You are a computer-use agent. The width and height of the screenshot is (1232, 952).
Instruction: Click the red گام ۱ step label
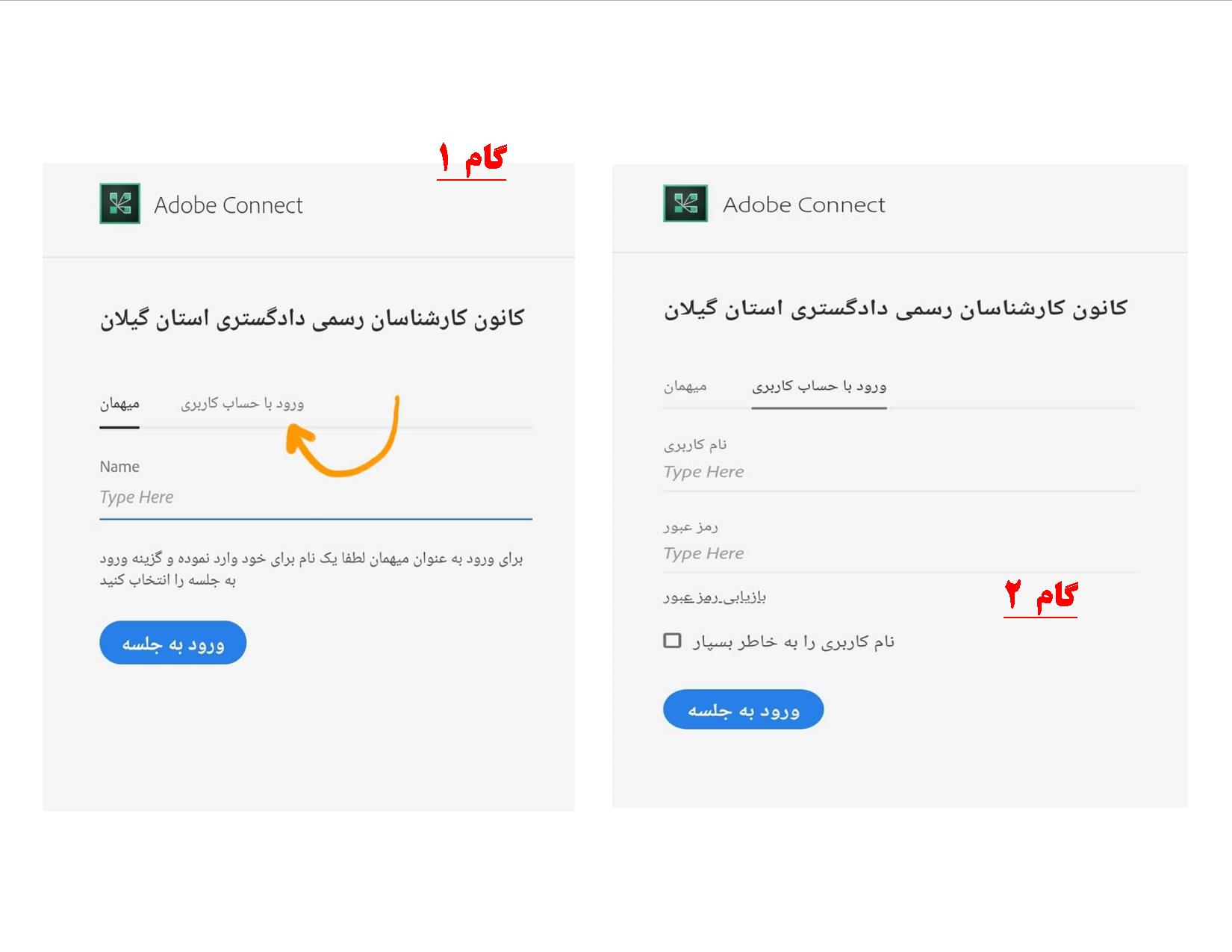pos(471,159)
